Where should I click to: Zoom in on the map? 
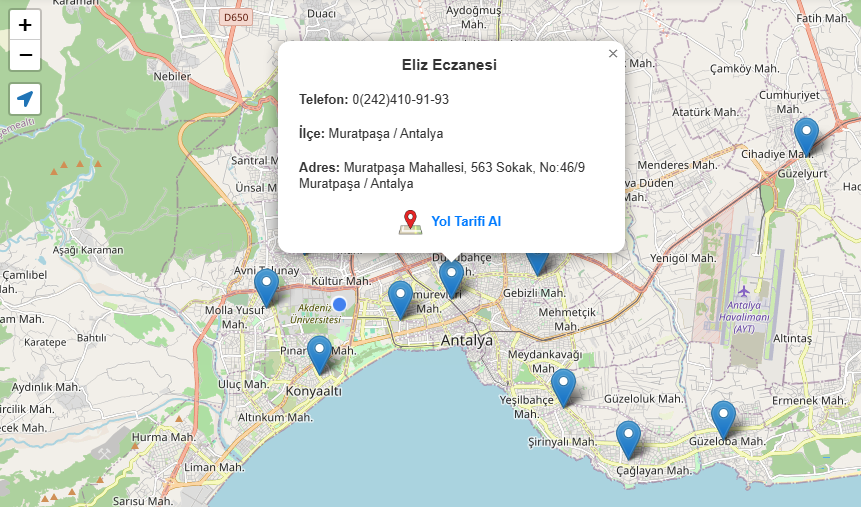coord(25,25)
